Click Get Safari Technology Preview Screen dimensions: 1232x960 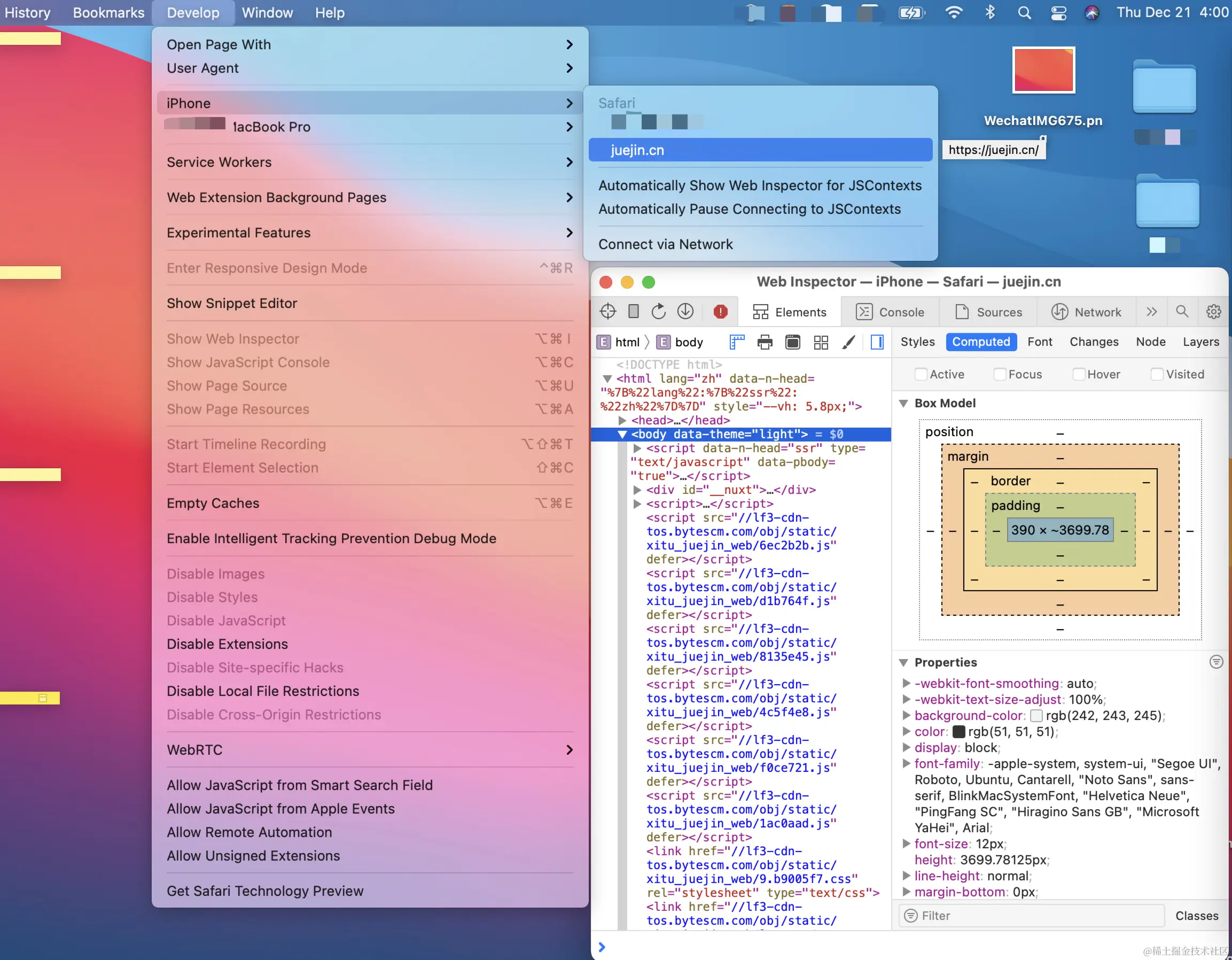pyautogui.click(x=370, y=891)
